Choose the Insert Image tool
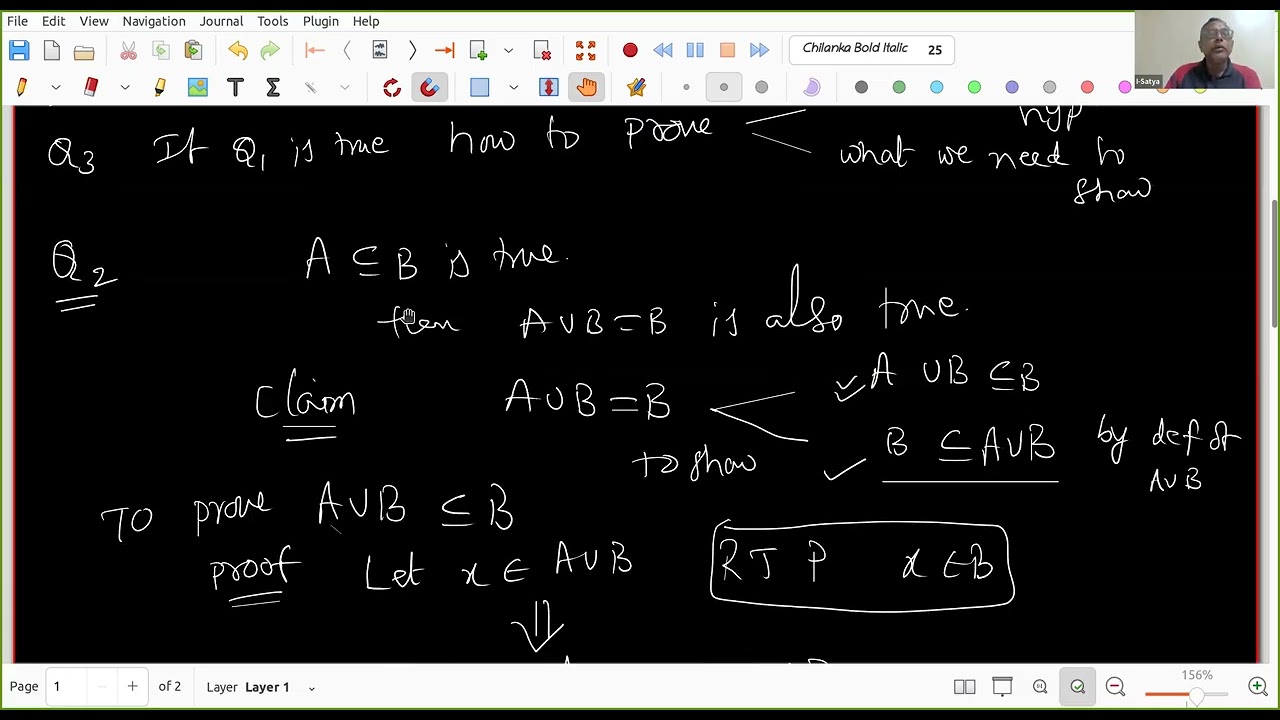This screenshot has width=1280, height=720. coord(198,88)
